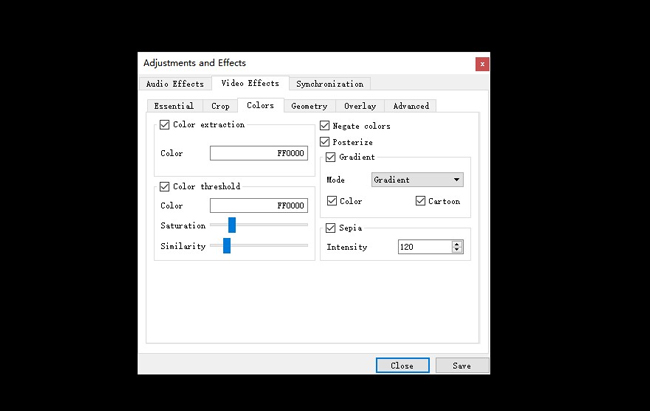Click the Similarity slider handle
650x411 pixels.
click(x=227, y=246)
